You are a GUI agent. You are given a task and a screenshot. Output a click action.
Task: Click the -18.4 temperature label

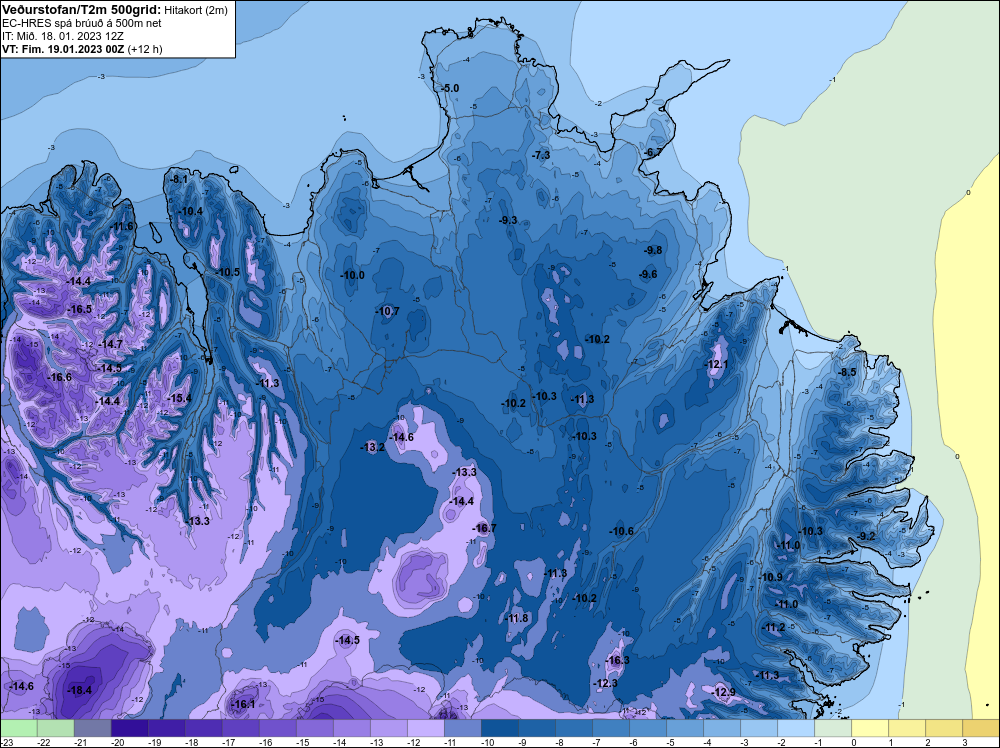tap(80, 690)
